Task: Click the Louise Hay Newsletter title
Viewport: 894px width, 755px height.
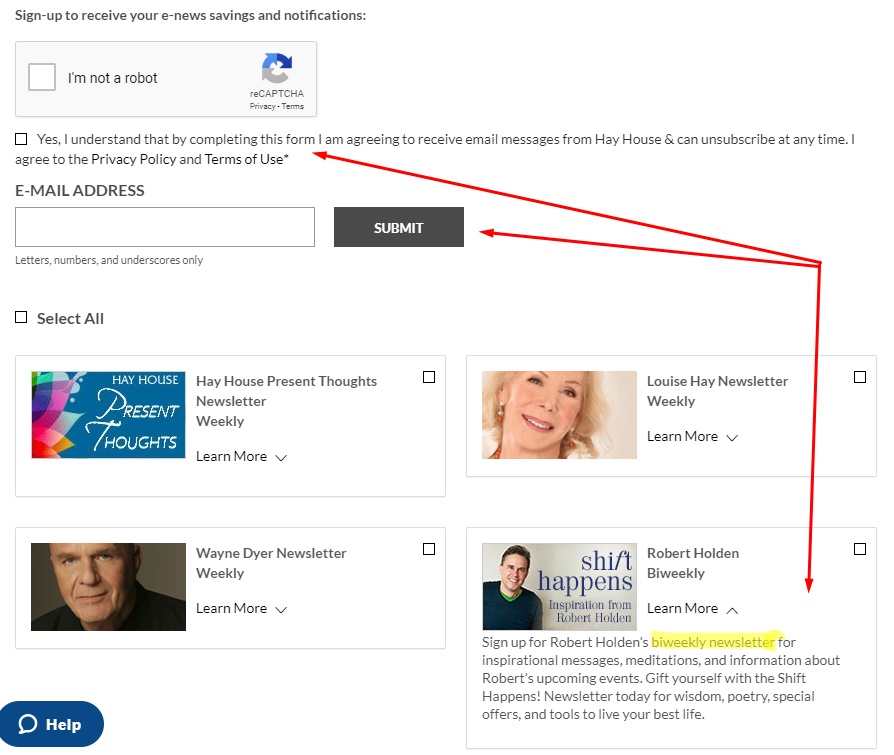Action: pos(717,381)
